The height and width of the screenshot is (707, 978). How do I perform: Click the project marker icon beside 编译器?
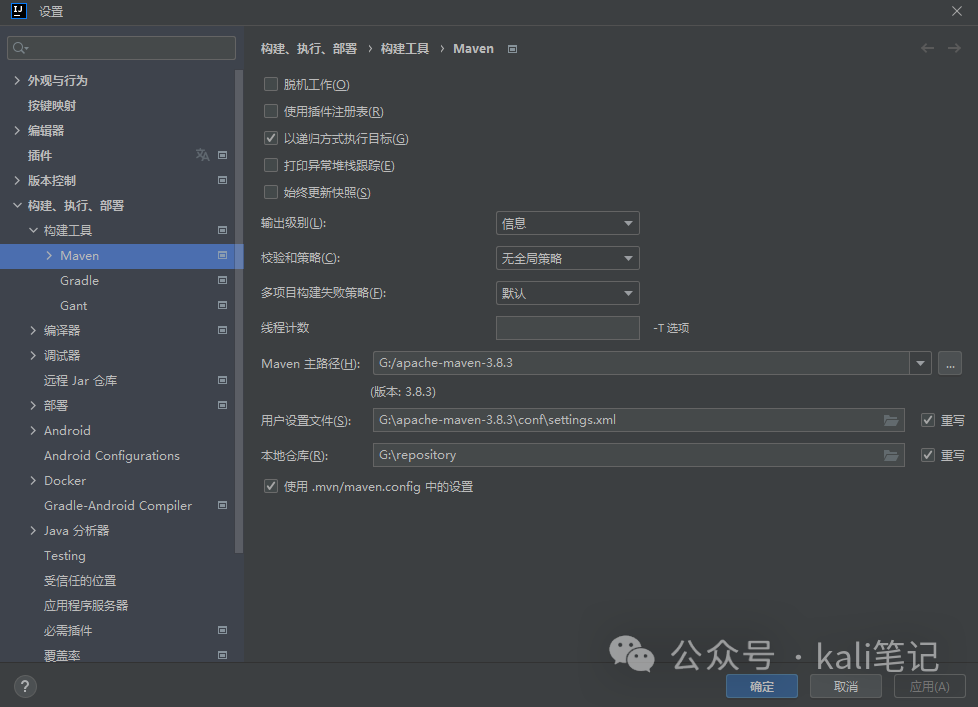point(222,330)
